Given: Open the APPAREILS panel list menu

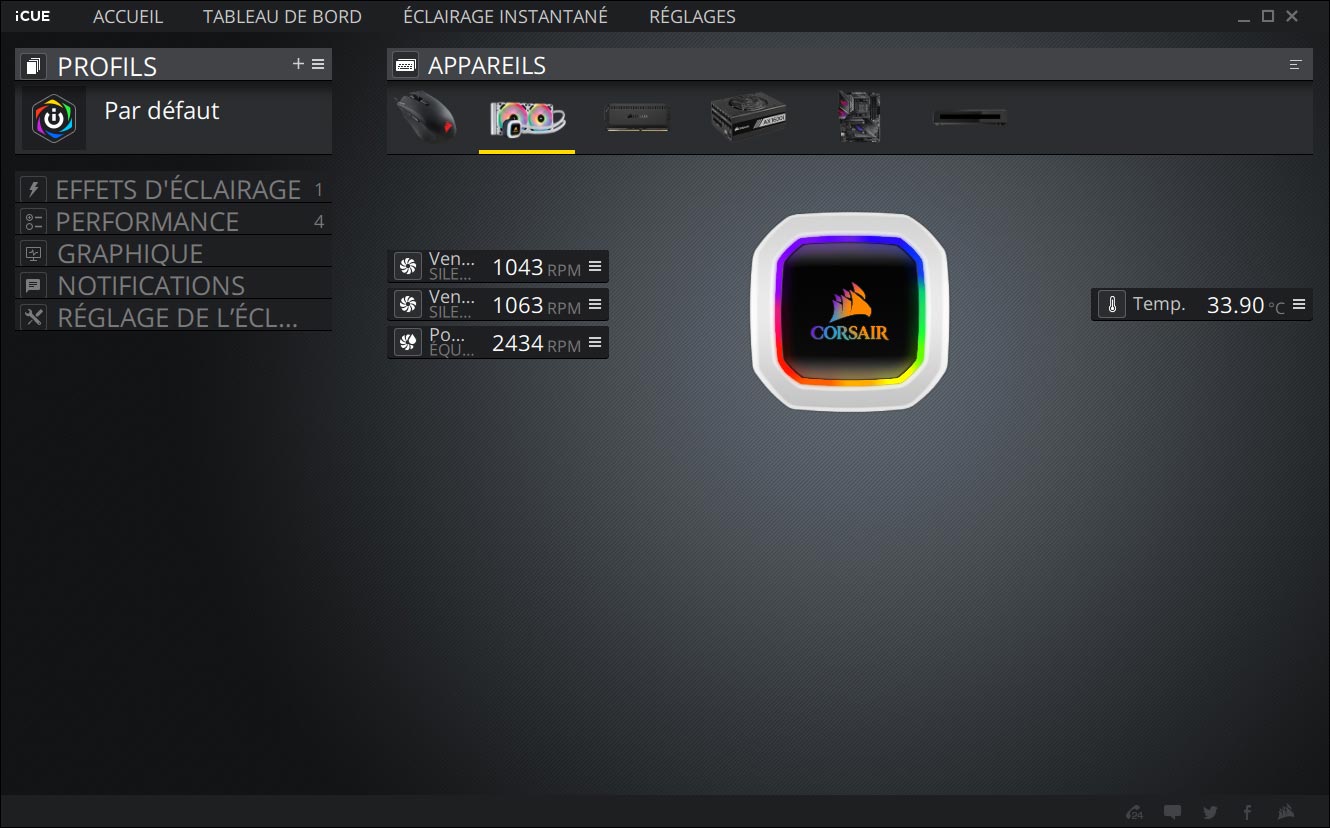Looking at the screenshot, I should pos(1296,65).
